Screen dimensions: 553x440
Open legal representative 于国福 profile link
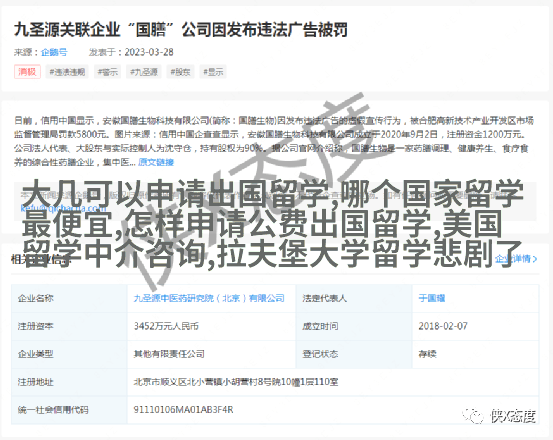tap(432, 298)
